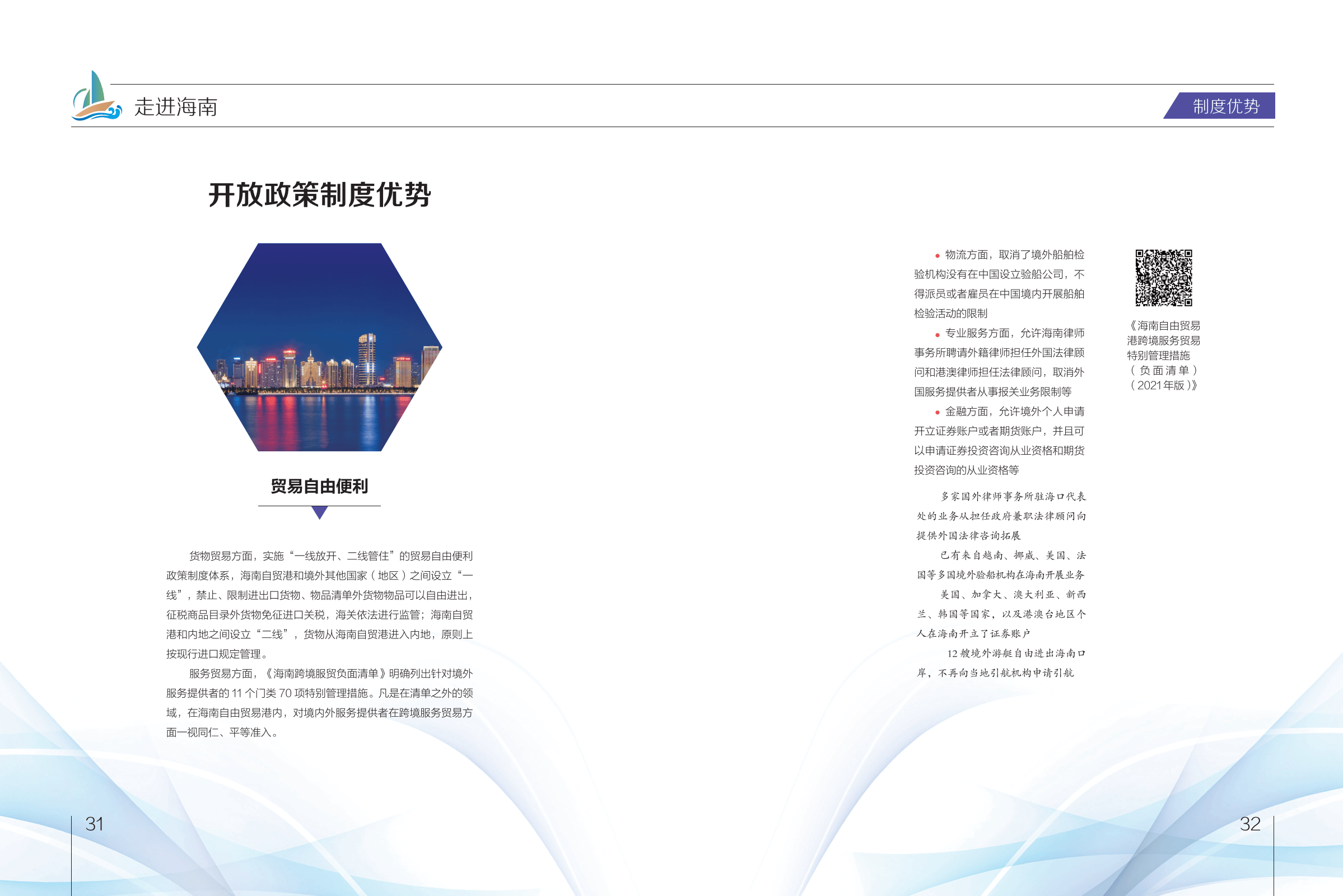
Task: Click the line 国服务提供者从事报关业务限制等
Action: point(992,391)
